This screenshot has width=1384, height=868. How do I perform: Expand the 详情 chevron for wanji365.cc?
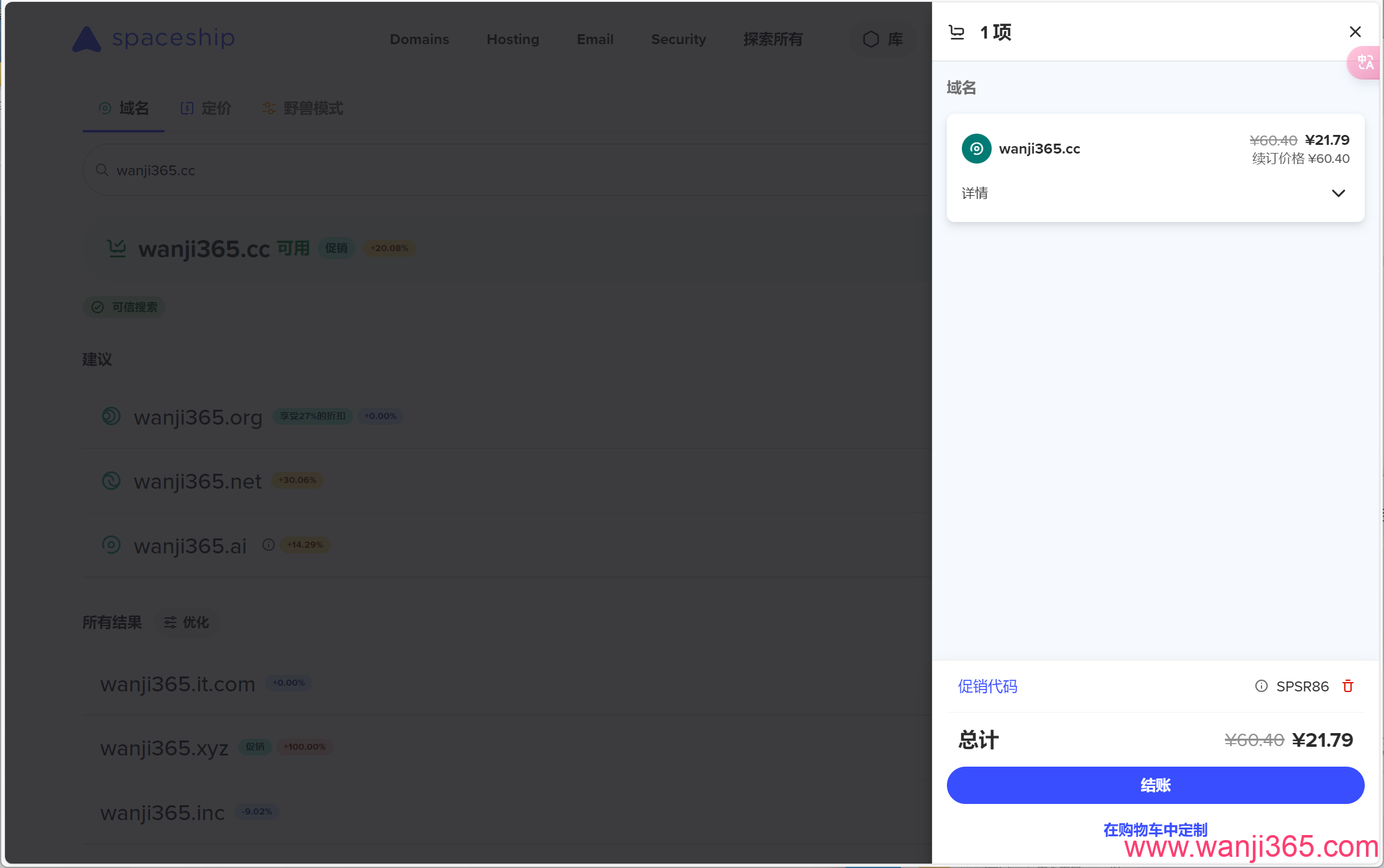(x=1339, y=193)
